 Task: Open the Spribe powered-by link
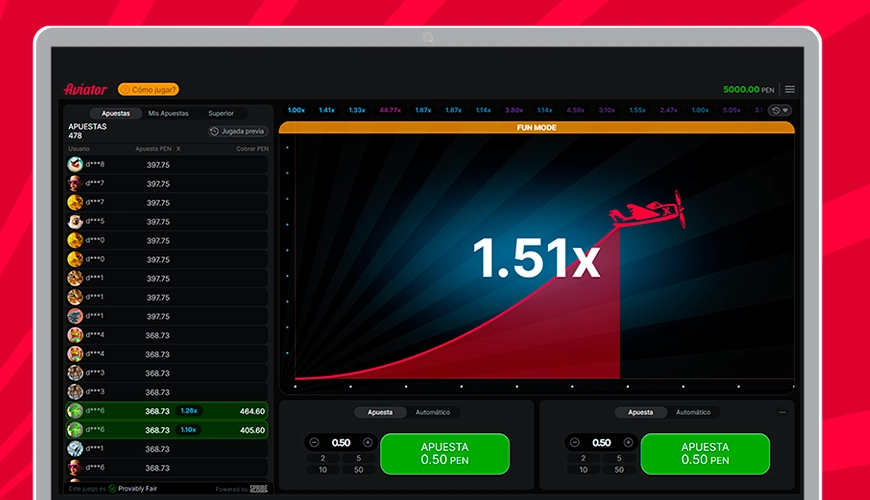[259, 489]
